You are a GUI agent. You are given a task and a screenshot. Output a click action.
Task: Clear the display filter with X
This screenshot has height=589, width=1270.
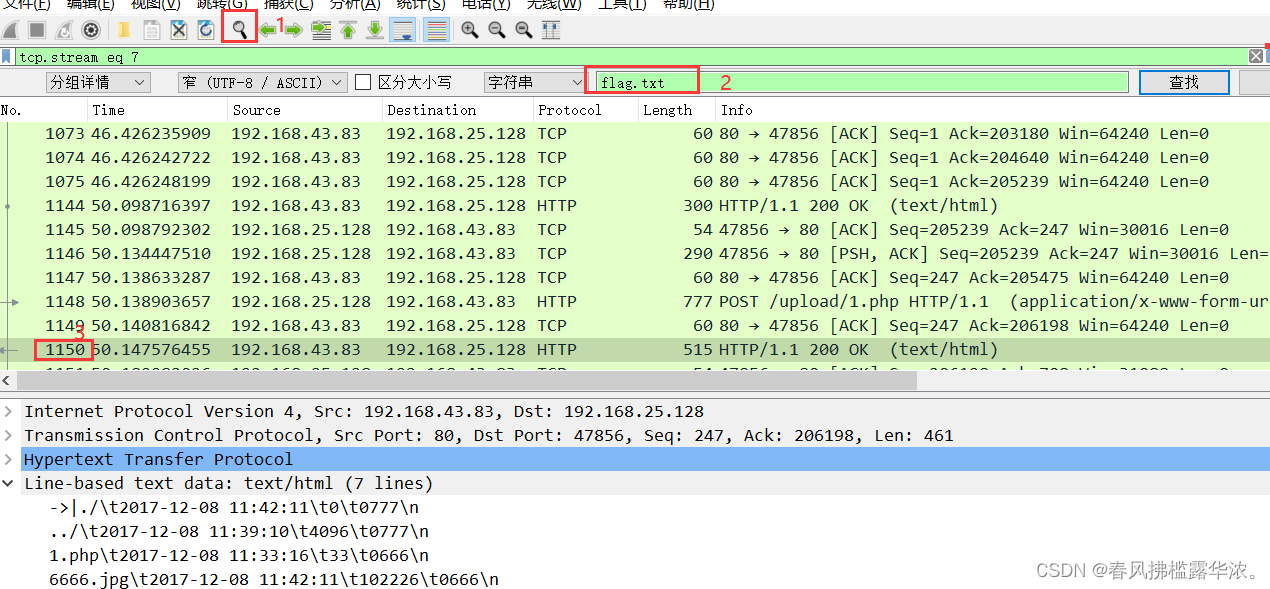tap(1256, 57)
